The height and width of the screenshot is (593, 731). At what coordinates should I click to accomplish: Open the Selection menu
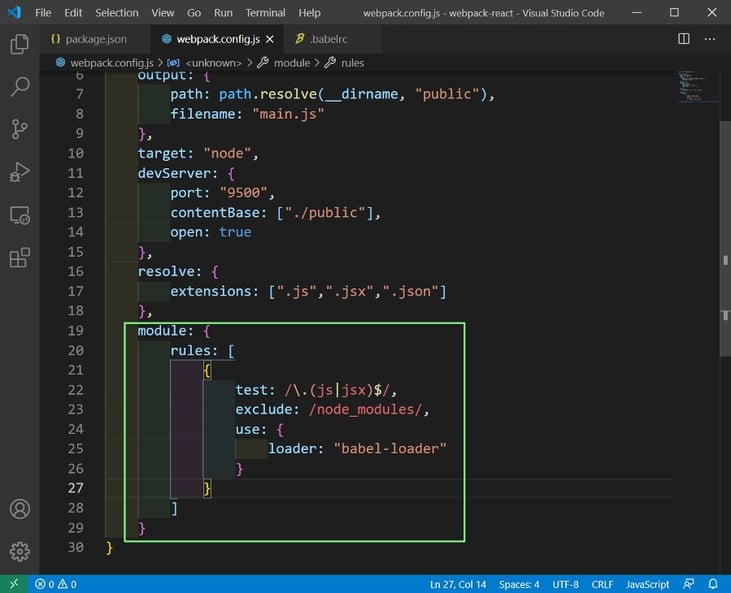117,13
